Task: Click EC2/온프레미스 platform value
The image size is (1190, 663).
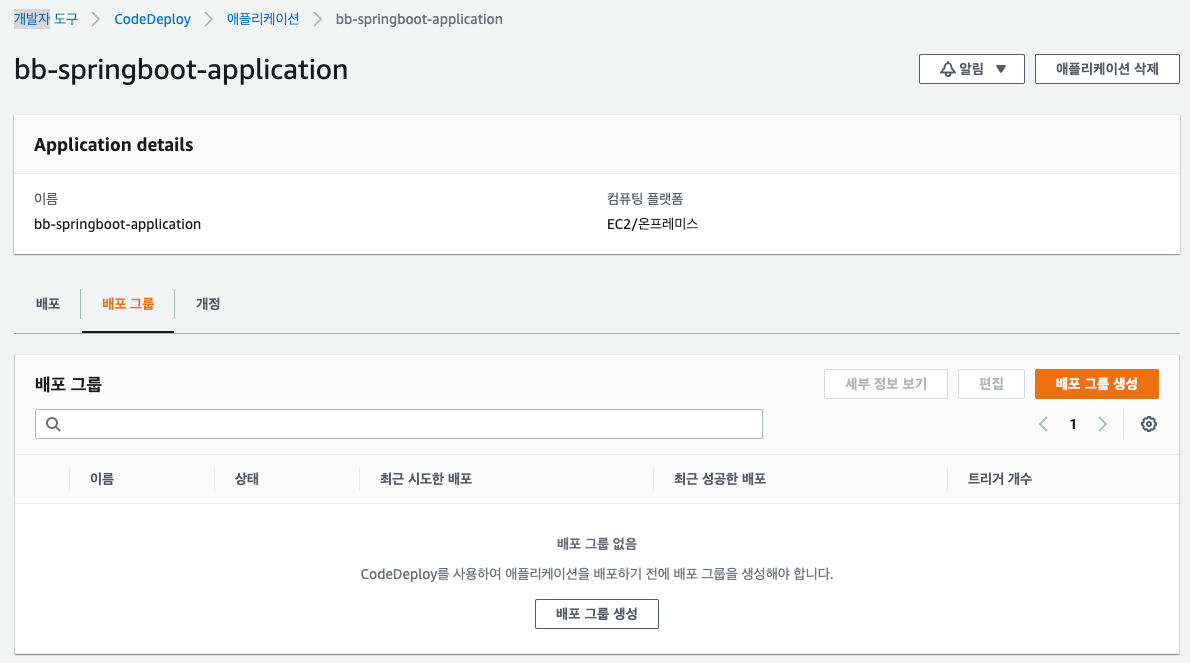Action: point(653,224)
